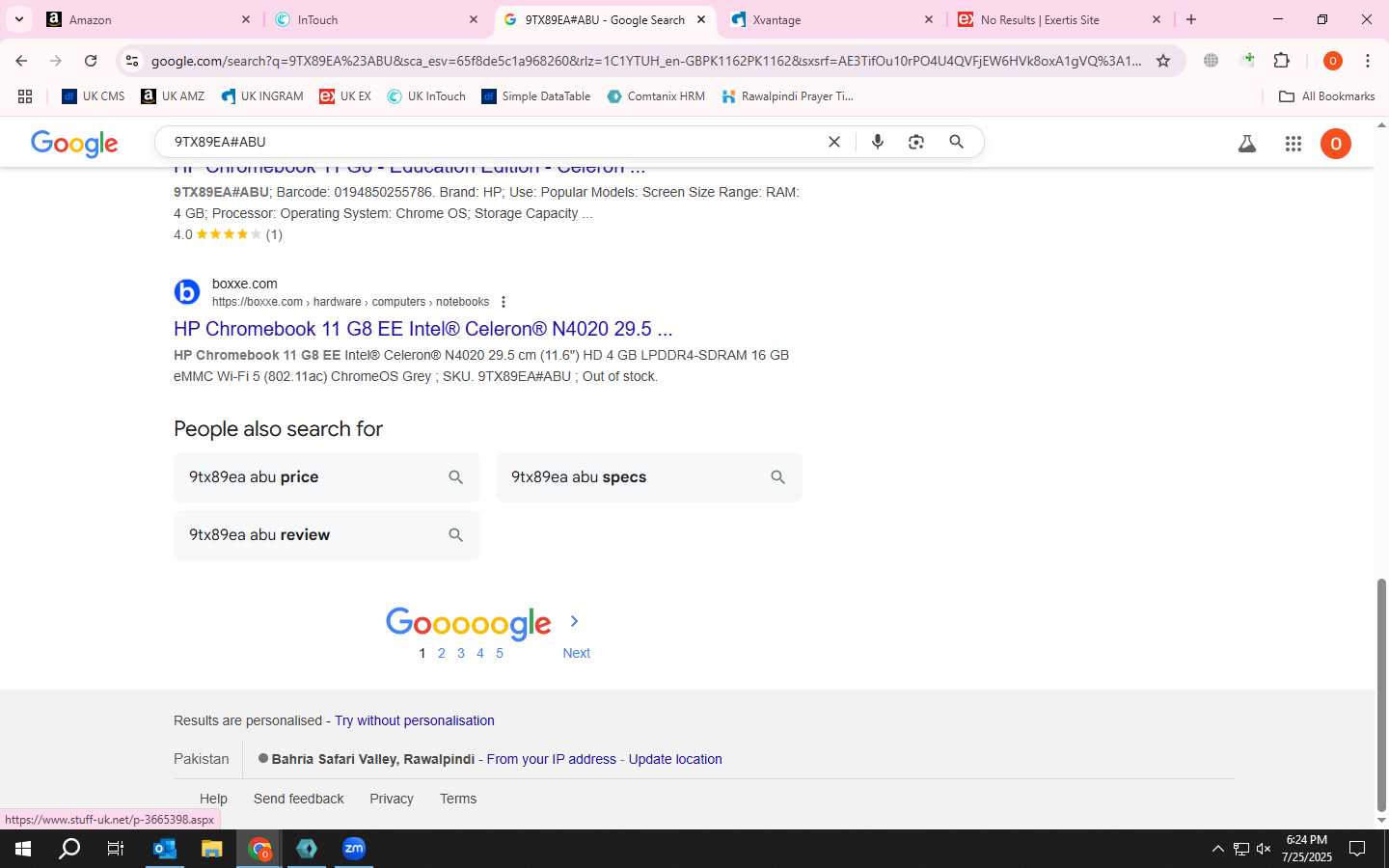Click the green plus extension icon
The width and height of the screenshot is (1389, 868).
(1248, 61)
